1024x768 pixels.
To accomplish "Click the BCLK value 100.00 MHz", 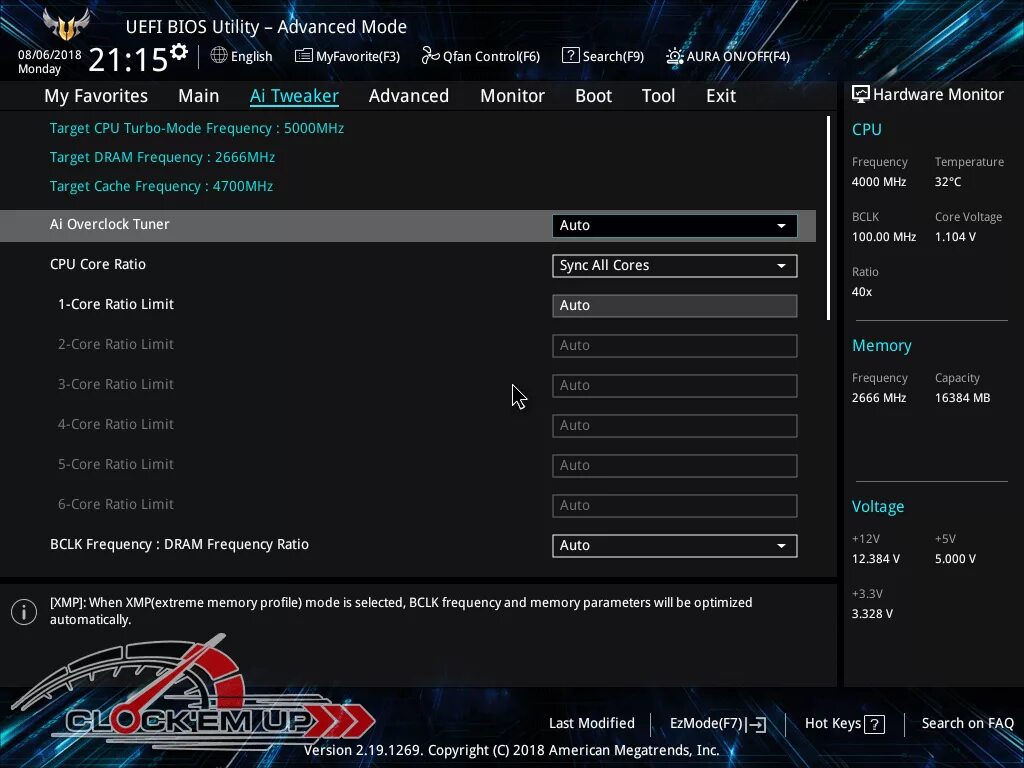I will tap(884, 237).
